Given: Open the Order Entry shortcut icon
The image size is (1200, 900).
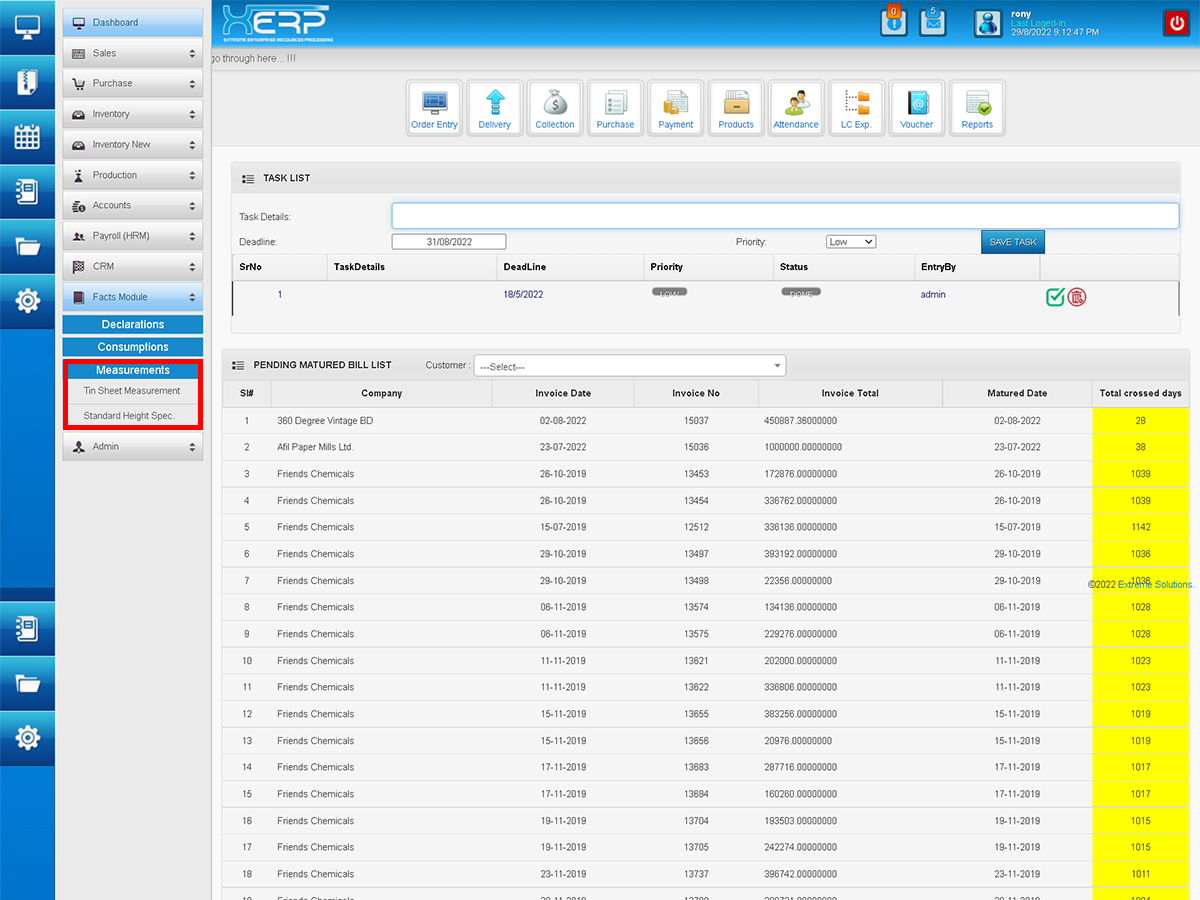Looking at the screenshot, I should [434, 108].
